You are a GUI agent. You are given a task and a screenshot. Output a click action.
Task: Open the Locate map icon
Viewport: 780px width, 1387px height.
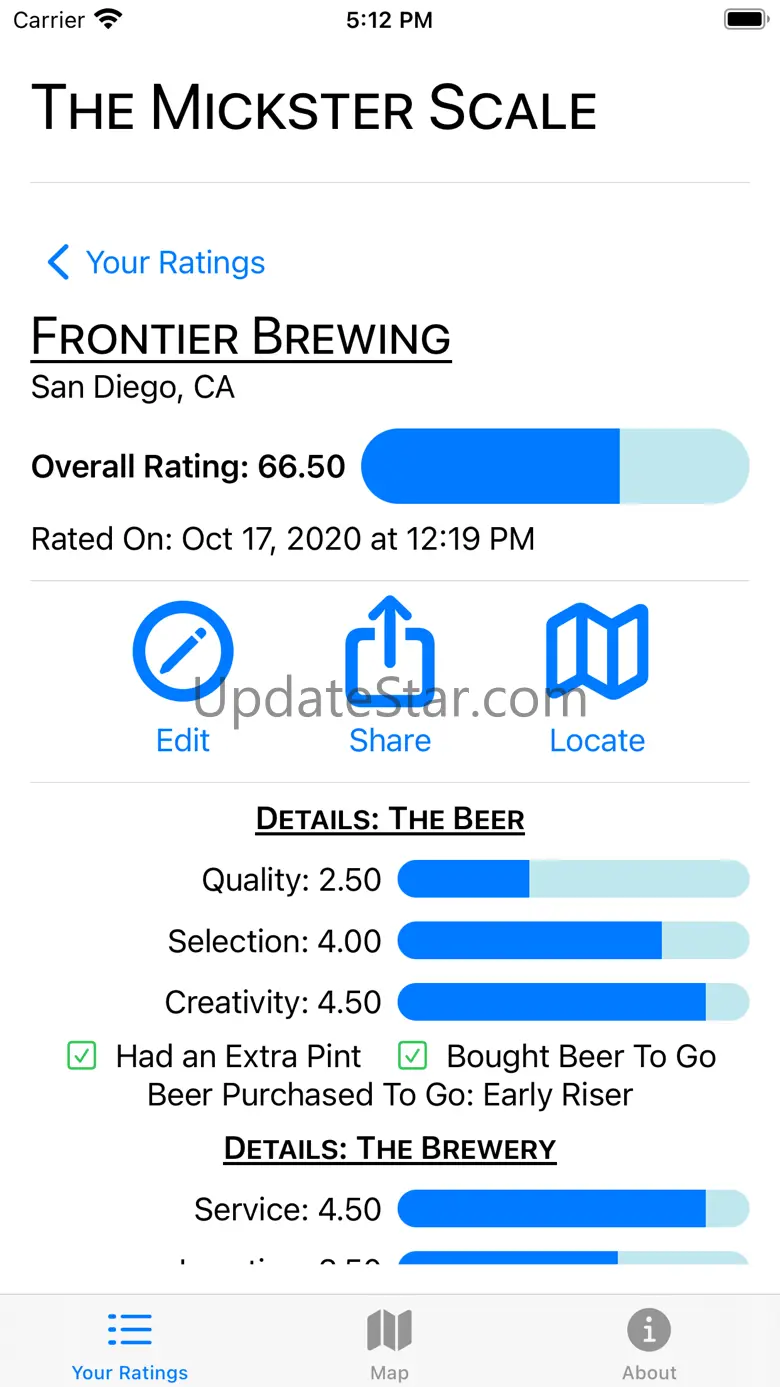coord(597,651)
